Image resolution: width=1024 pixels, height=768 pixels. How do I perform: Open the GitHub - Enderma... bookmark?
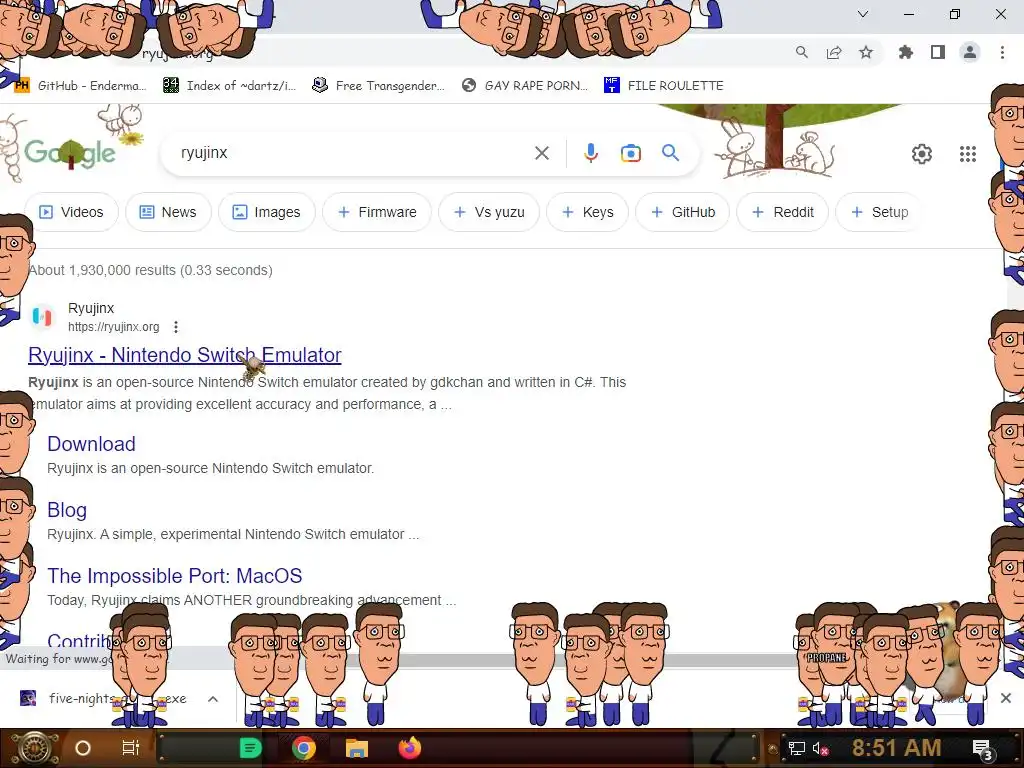[81, 86]
